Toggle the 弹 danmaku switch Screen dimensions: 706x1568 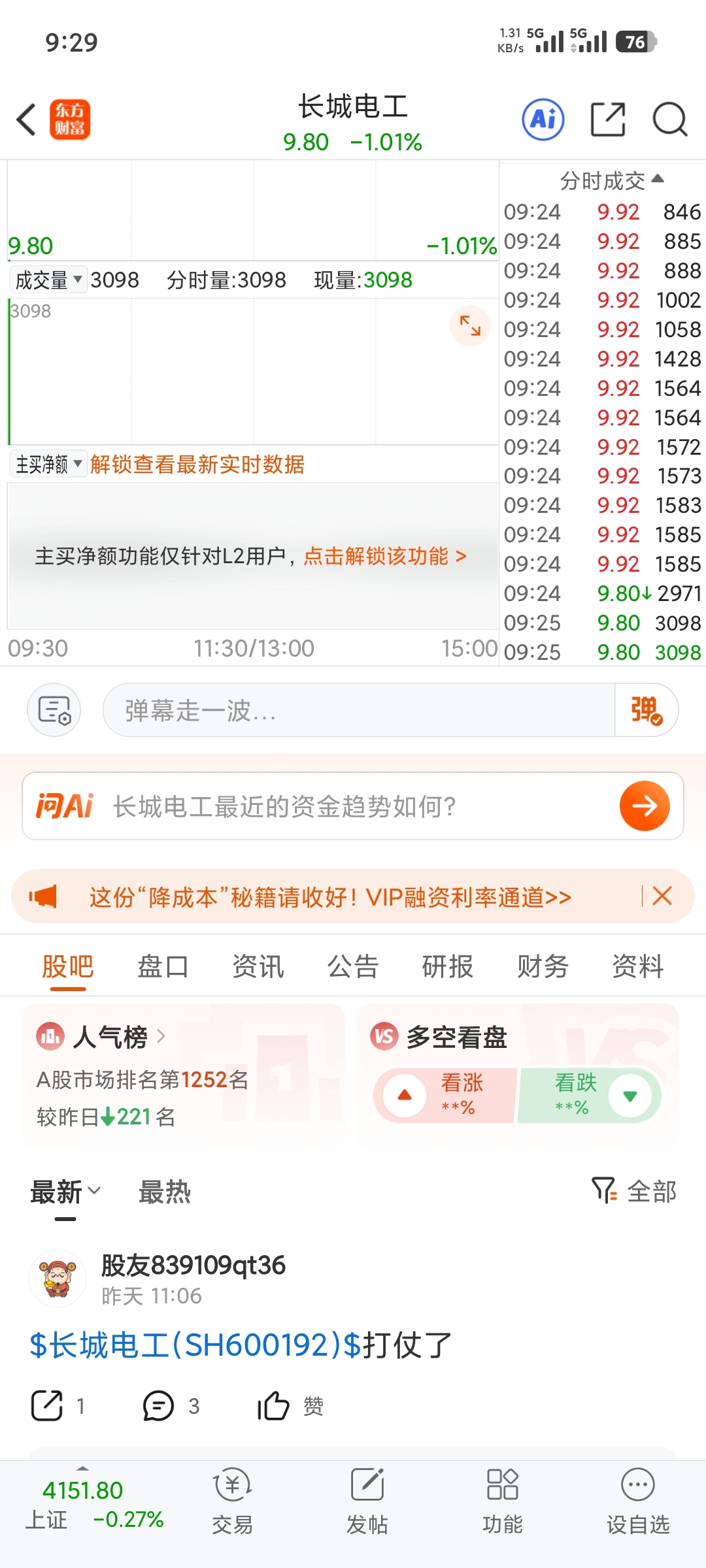tap(647, 710)
